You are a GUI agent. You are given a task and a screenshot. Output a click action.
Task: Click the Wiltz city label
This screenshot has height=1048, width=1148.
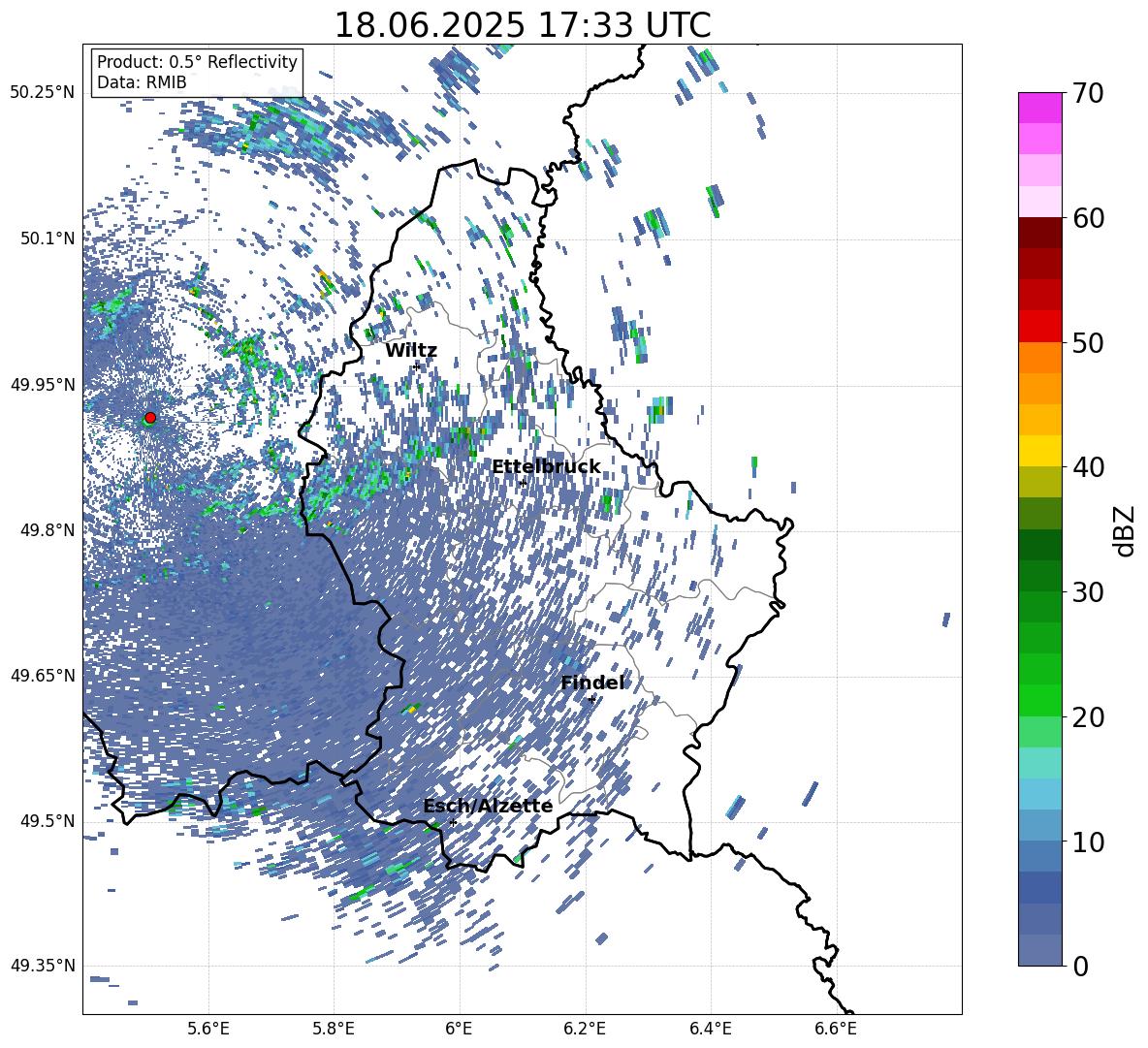coord(411,351)
